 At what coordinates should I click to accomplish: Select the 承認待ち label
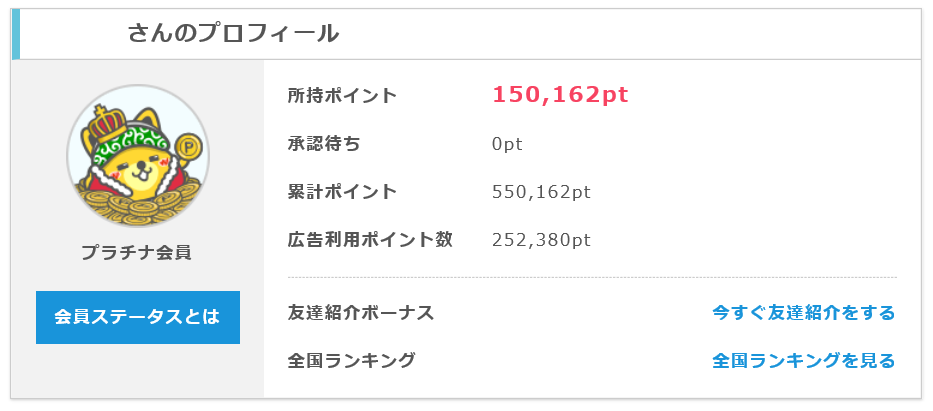pos(324,144)
